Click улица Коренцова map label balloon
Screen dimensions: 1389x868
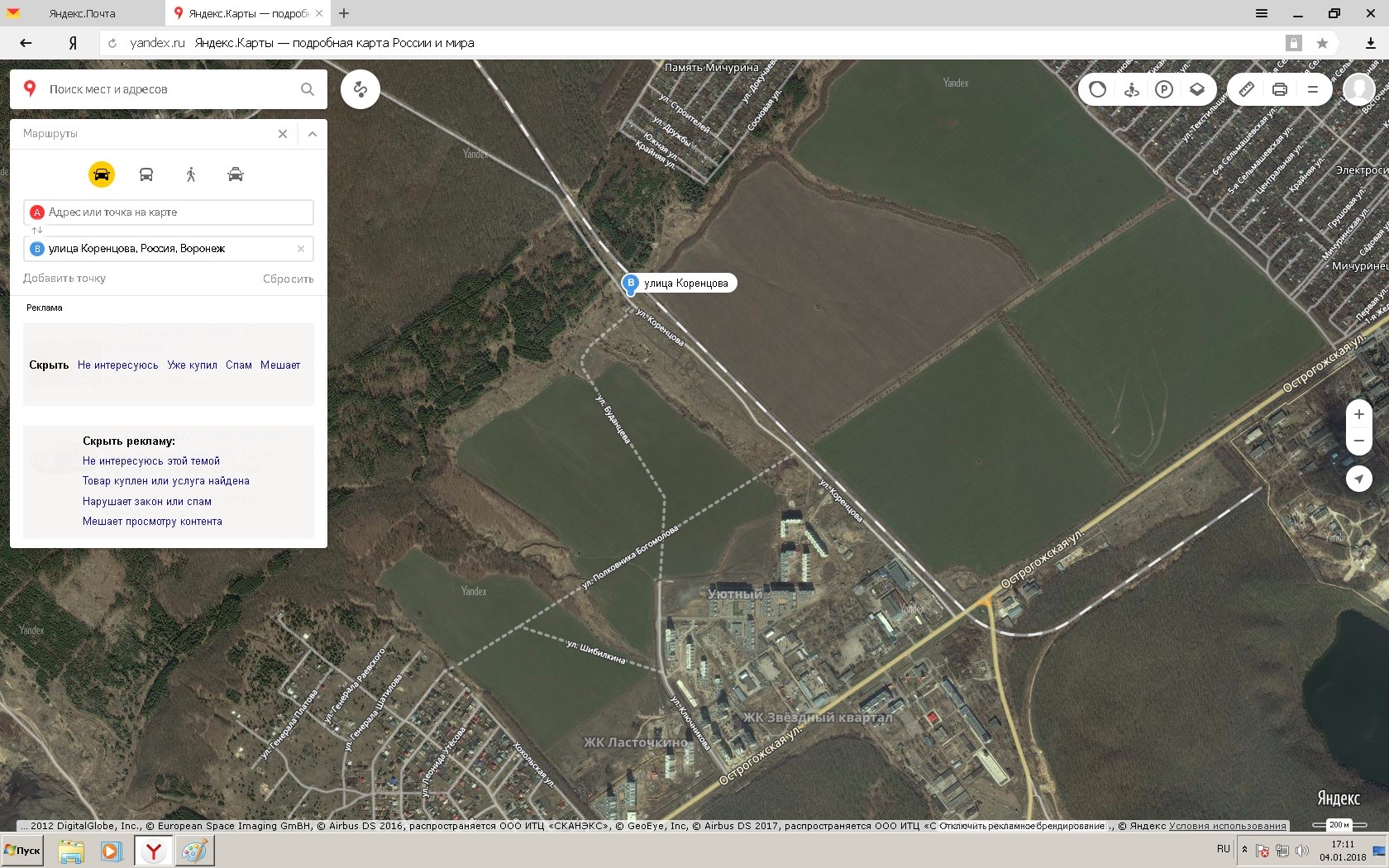[686, 284]
